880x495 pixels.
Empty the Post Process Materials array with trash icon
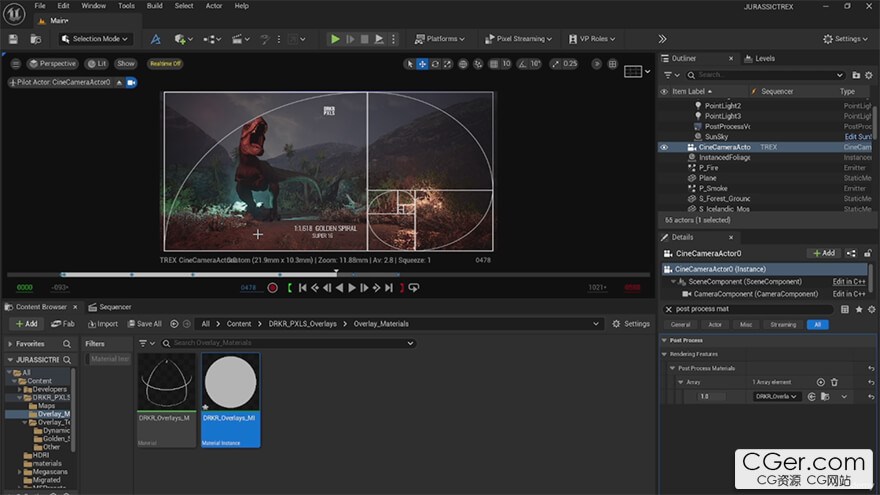click(x=835, y=382)
